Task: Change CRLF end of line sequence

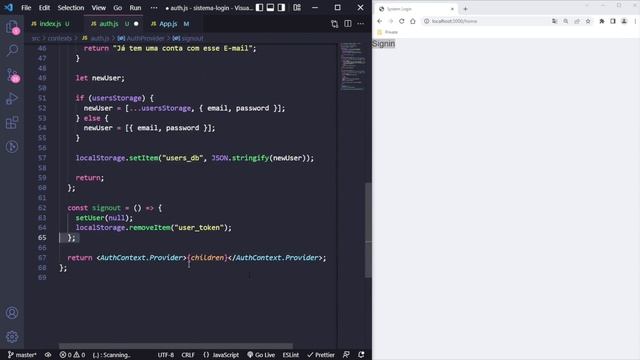Action: tap(188, 355)
